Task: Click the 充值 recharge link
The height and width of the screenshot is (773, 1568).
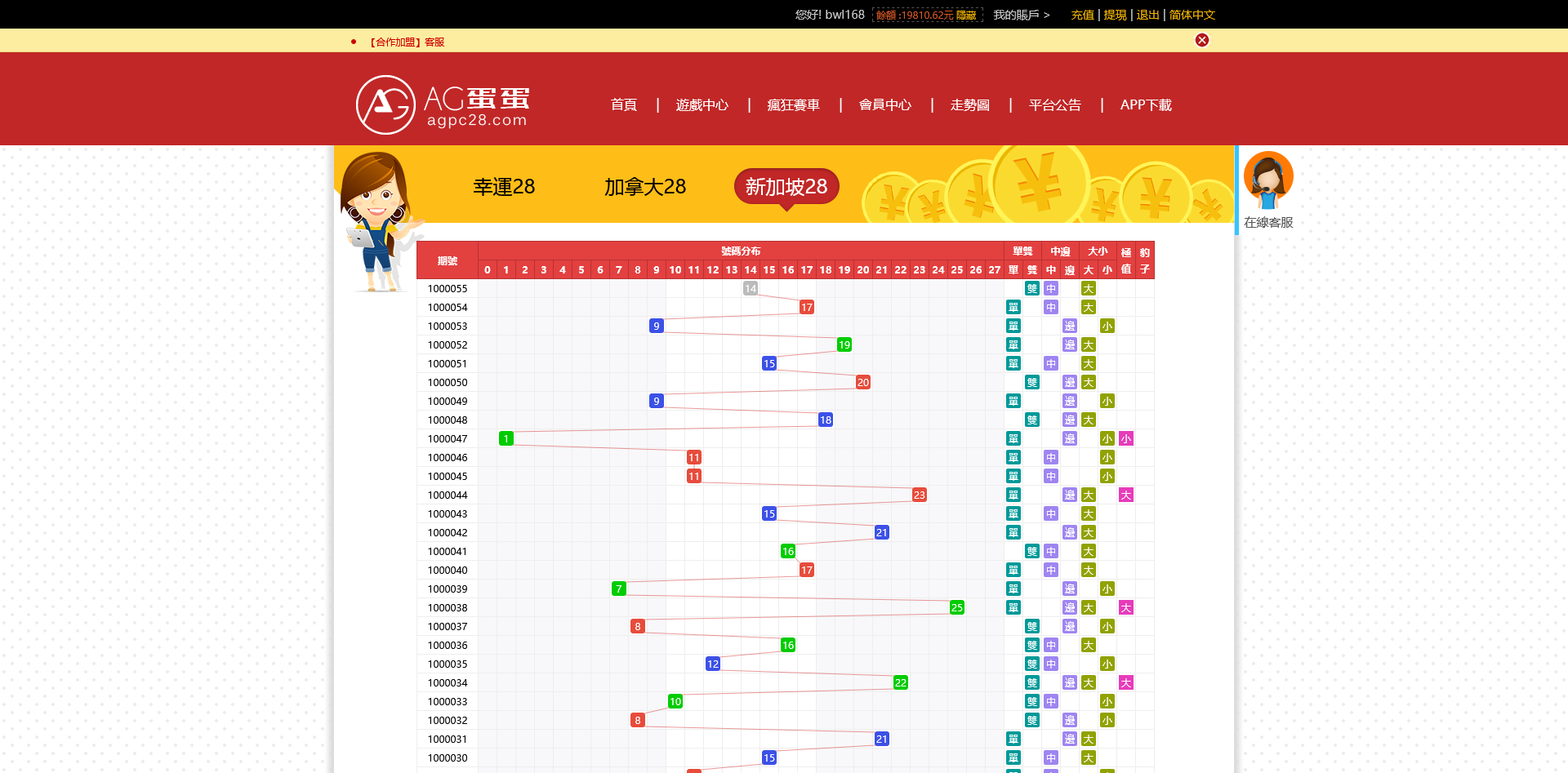Action: pyautogui.click(x=1081, y=15)
